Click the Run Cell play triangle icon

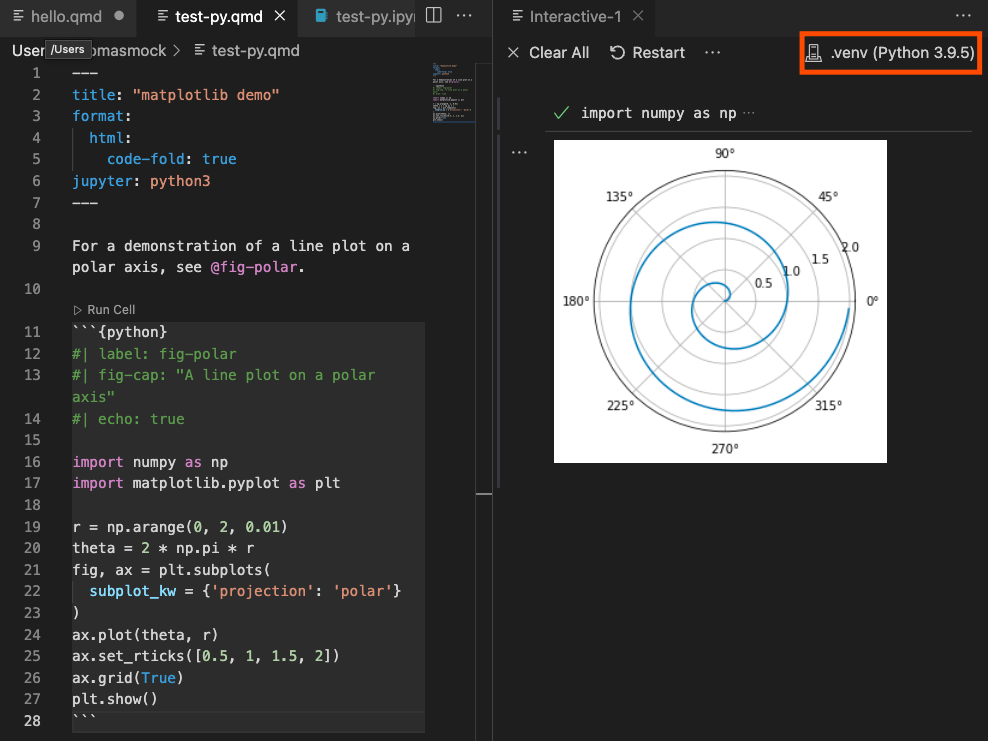click(x=78, y=310)
